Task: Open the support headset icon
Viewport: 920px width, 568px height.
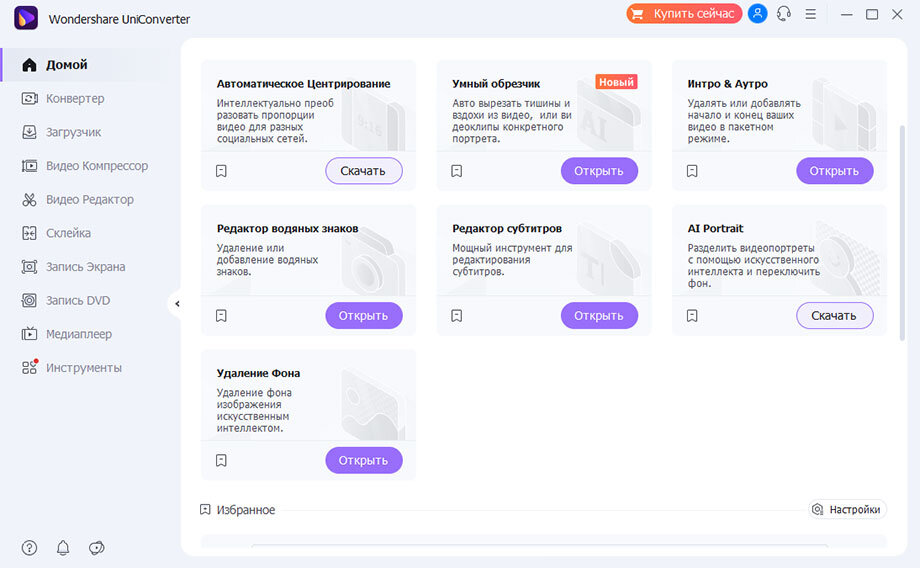Action: coord(784,14)
